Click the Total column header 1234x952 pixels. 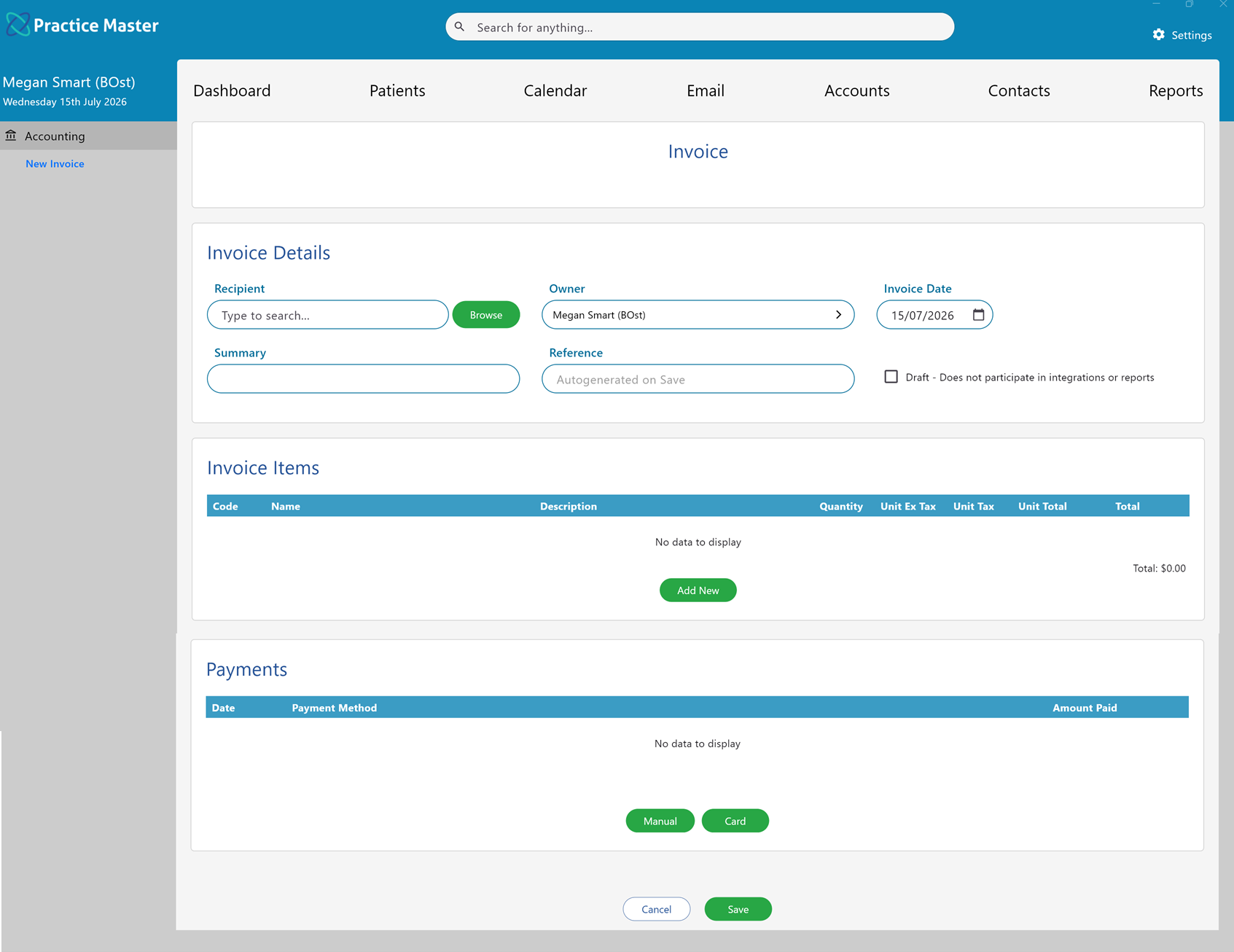coord(1127,506)
